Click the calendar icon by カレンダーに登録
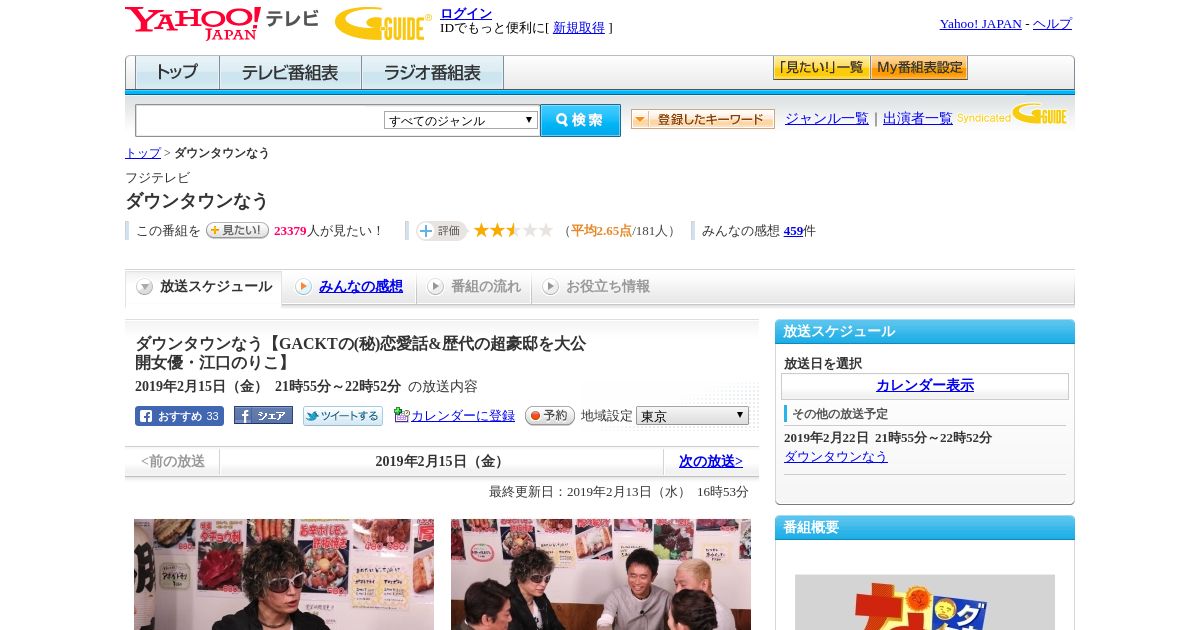1200x630 pixels. click(401, 415)
